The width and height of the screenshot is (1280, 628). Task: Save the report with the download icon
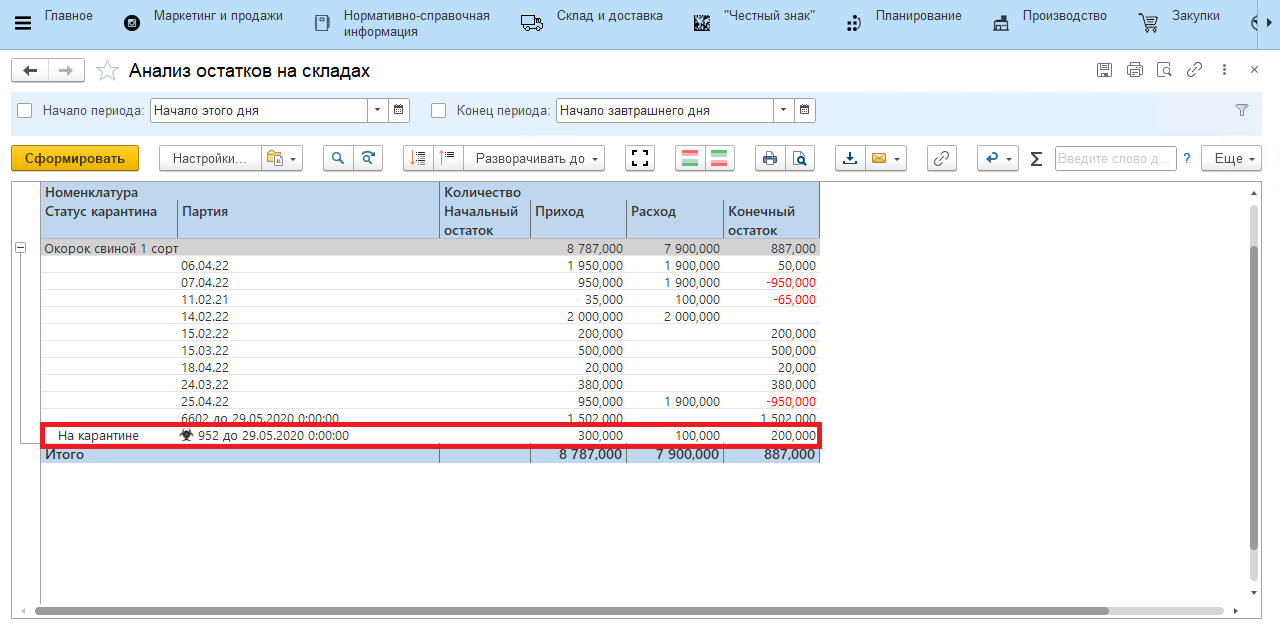pos(850,158)
